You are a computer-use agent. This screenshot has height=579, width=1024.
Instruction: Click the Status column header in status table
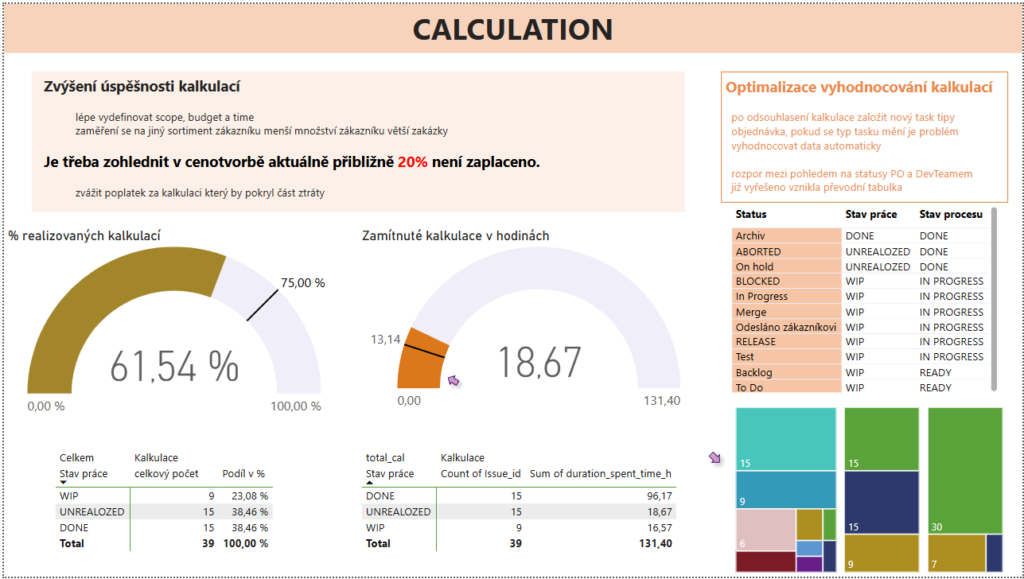pos(751,214)
